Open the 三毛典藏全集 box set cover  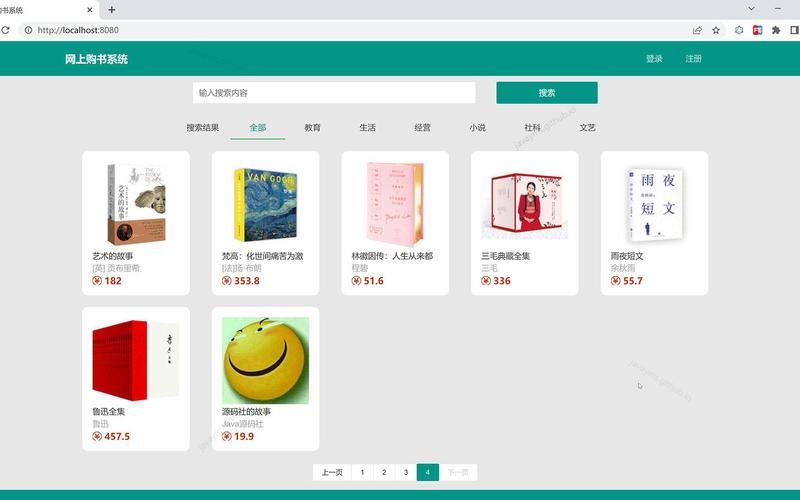click(525, 204)
